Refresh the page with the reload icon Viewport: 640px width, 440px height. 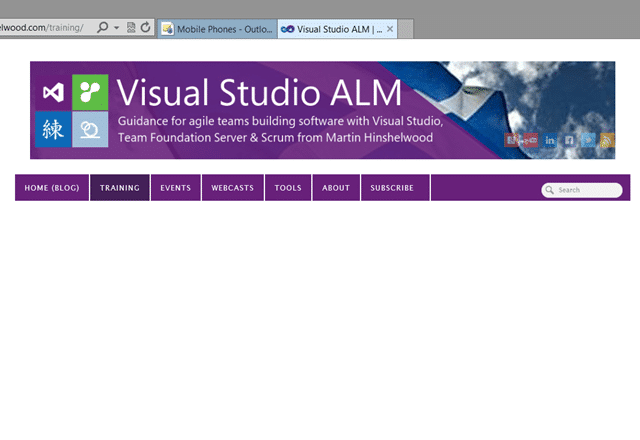[145, 27]
